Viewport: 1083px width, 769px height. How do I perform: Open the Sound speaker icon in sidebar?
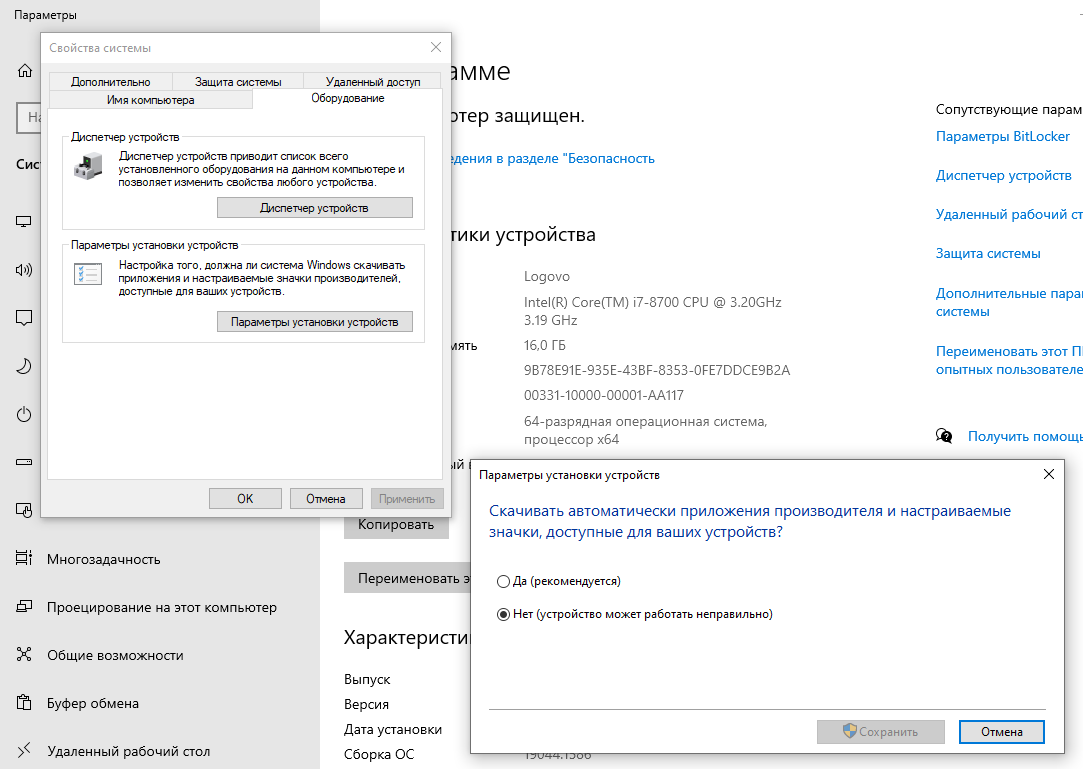(25, 270)
